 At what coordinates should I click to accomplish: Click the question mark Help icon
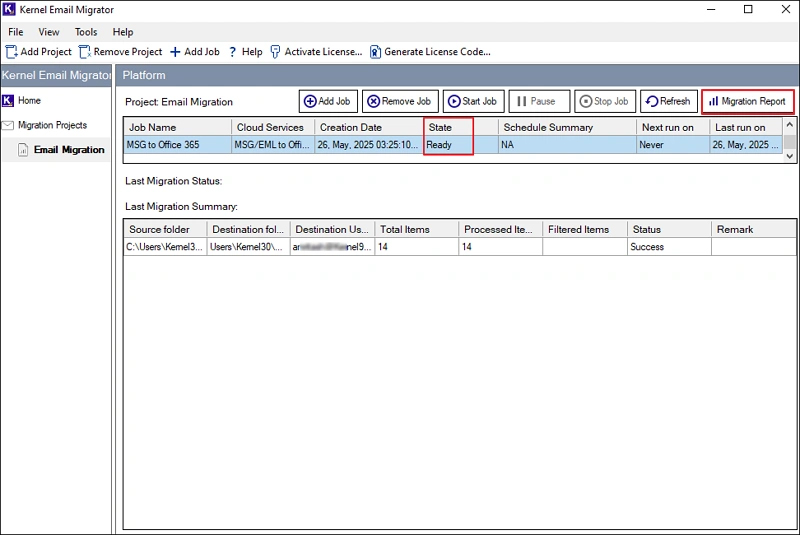coord(232,52)
